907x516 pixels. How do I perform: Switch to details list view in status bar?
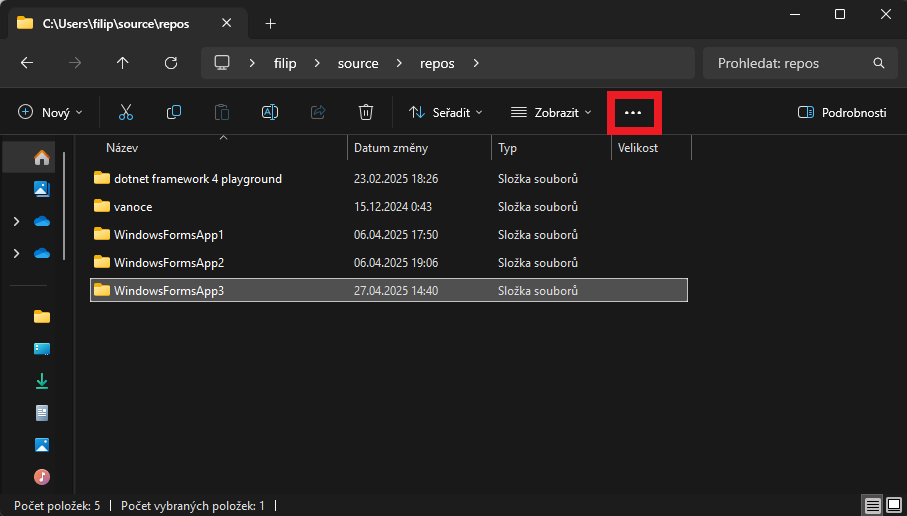(x=872, y=506)
